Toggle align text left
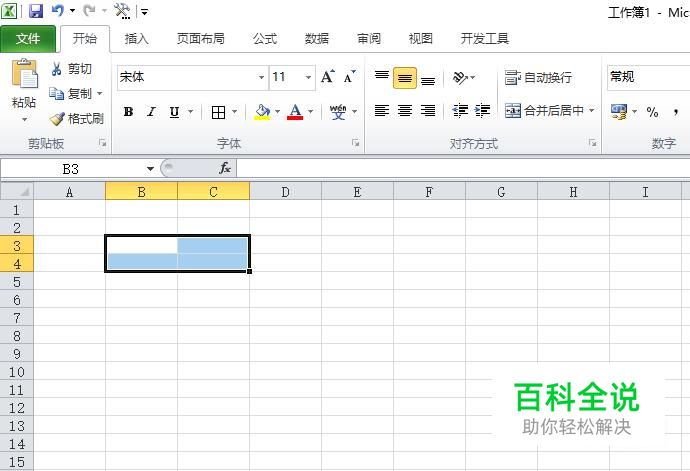This screenshot has height=471, width=690. [x=382, y=110]
